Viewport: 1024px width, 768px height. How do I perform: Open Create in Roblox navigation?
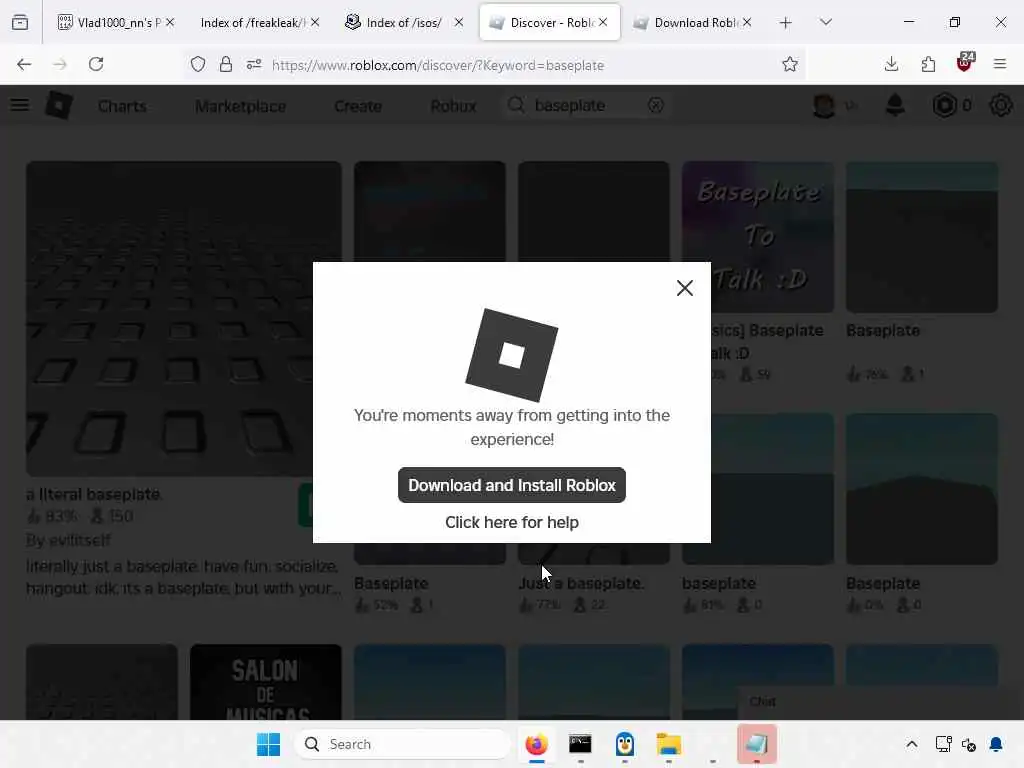pyautogui.click(x=358, y=106)
